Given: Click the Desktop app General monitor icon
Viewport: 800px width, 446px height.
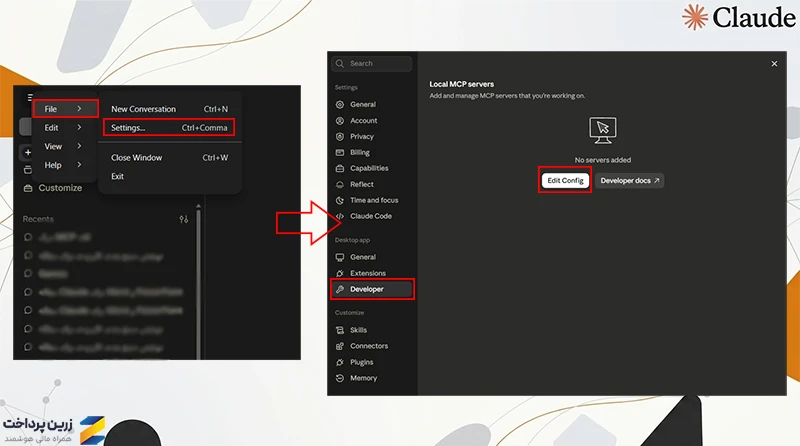Looking at the screenshot, I should (340, 257).
